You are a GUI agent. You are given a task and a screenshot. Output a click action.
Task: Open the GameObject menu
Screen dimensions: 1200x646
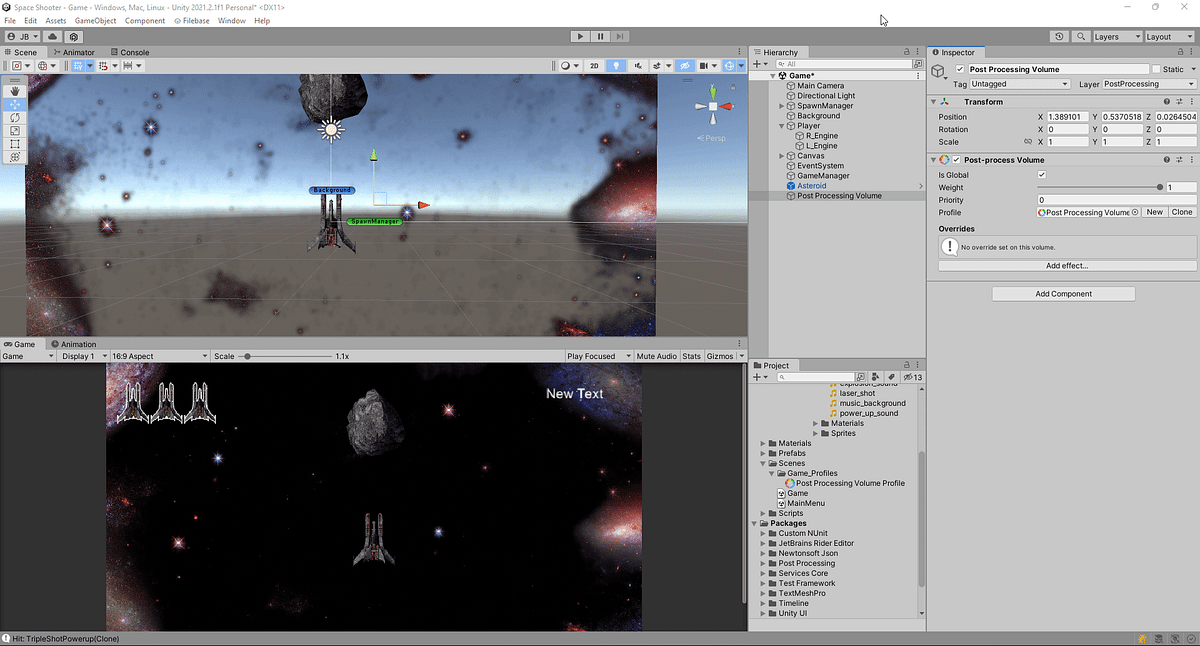click(x=95, y=20)
